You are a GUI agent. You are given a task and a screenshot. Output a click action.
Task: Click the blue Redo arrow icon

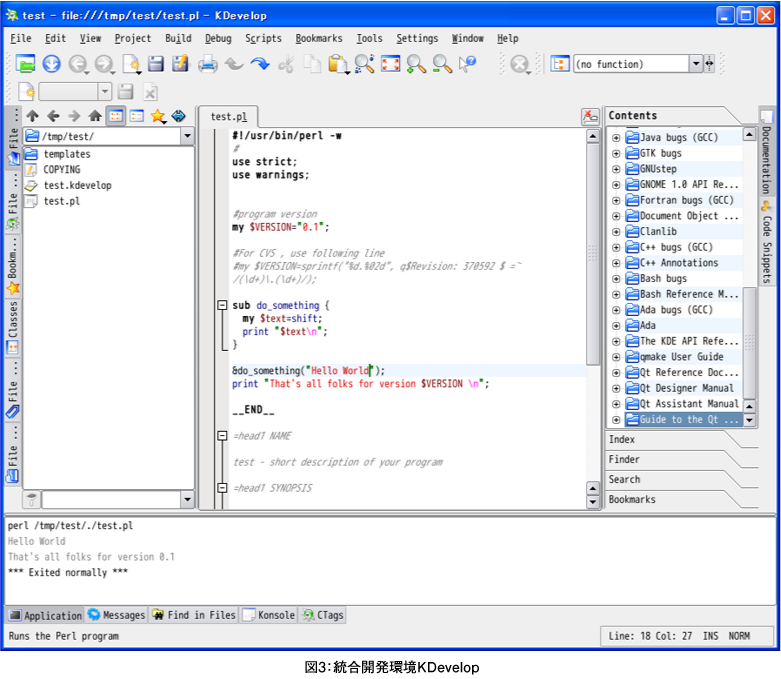tap(260, 64)
